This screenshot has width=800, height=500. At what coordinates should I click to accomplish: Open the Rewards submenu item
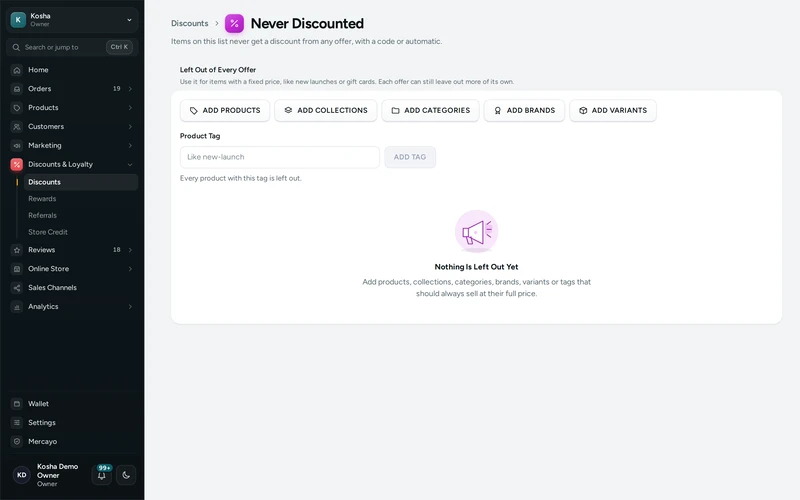point(42,199)
